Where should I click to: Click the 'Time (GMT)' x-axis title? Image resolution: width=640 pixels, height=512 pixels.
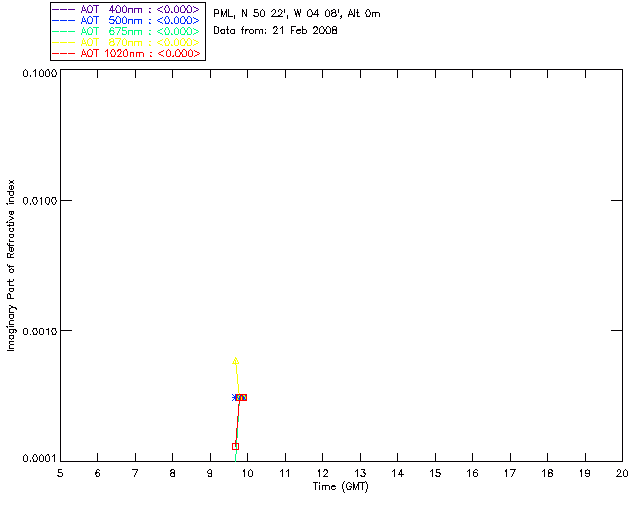coord(340,487)
